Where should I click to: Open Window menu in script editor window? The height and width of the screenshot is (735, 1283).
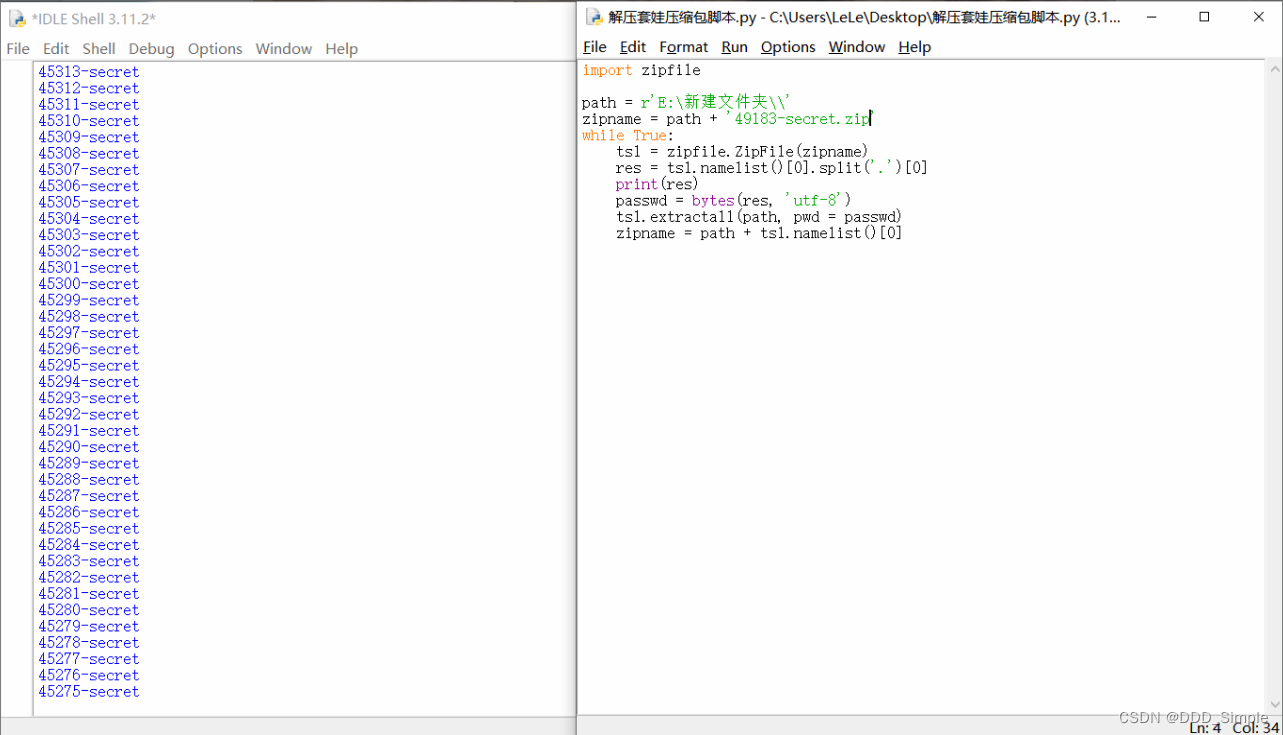click(857, 47)
